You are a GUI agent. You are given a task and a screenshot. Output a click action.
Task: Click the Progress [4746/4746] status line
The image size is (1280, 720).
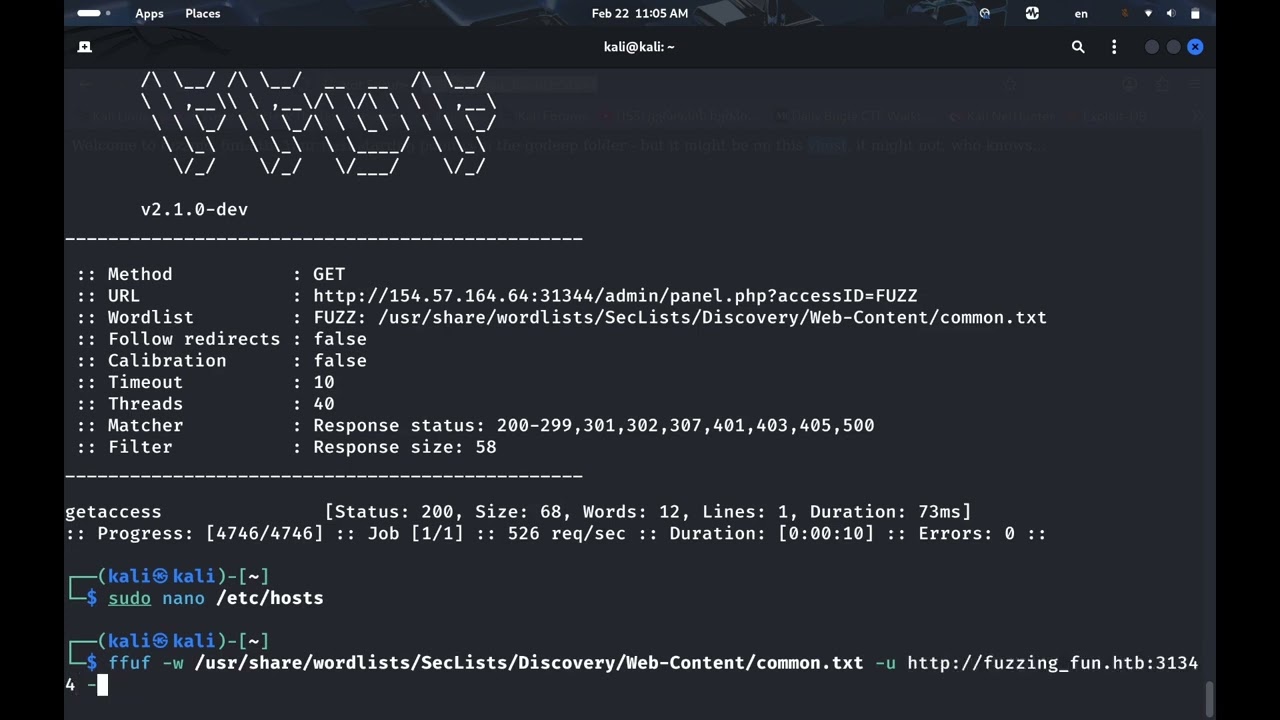point(556,534)
